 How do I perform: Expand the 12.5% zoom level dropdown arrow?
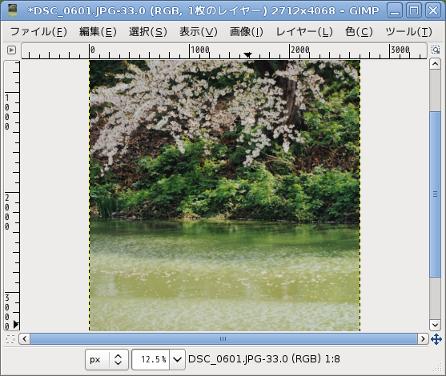[177, 360]
